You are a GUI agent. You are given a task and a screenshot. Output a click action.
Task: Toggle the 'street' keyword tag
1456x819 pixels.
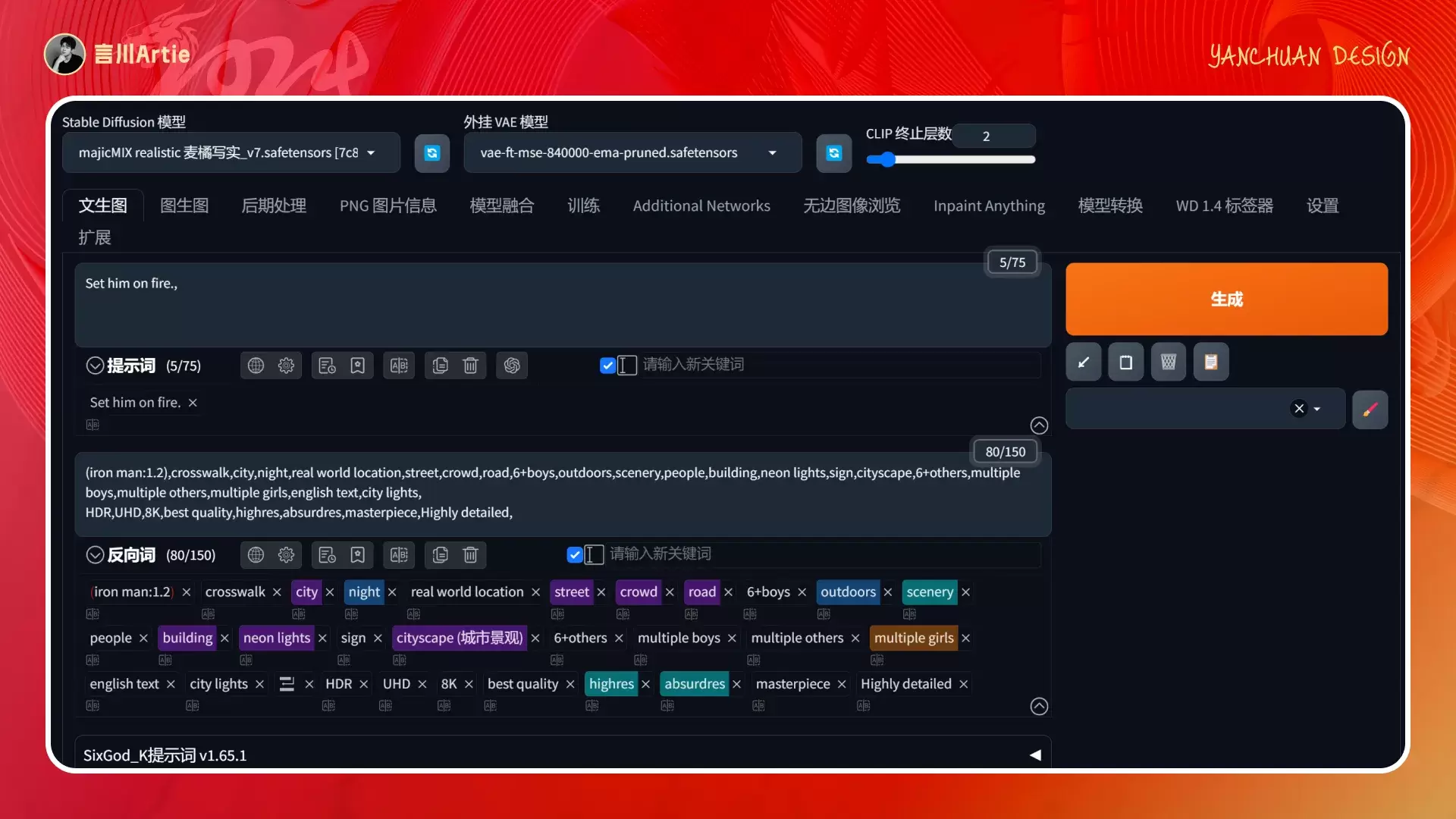point(571,592)
